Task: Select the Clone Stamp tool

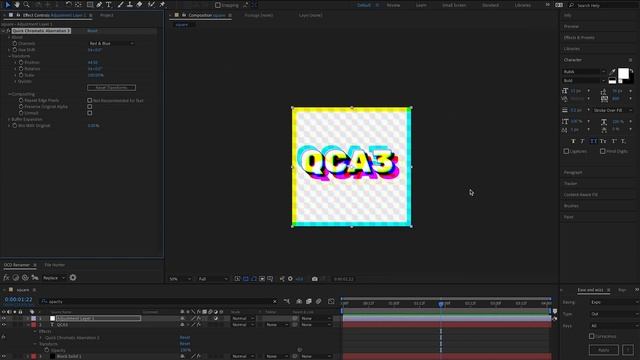Action: pyautogui.click(x=130, y=4)
